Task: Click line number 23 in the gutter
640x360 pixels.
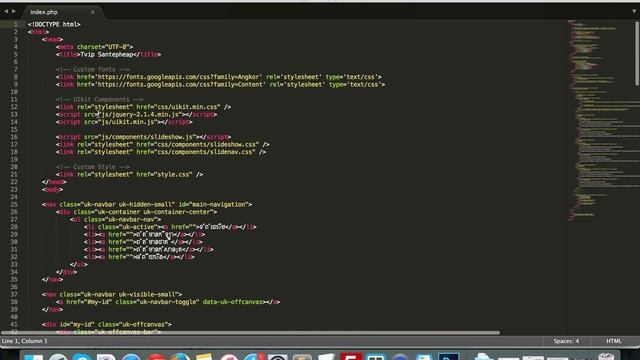Action: tap(14, 189)
